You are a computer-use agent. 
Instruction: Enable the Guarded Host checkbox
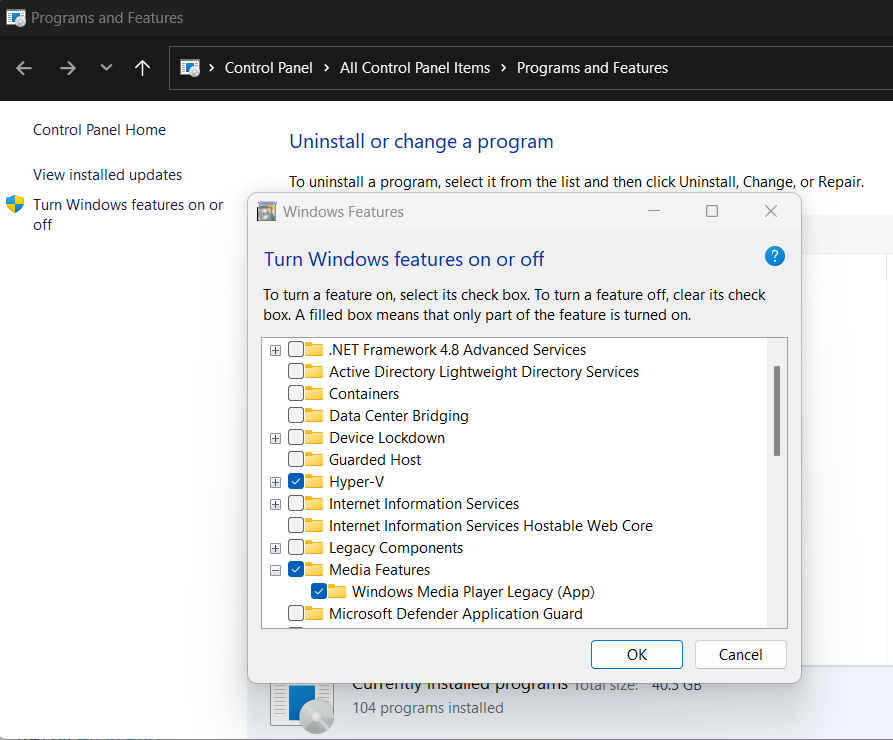click(x=296, y=459)
